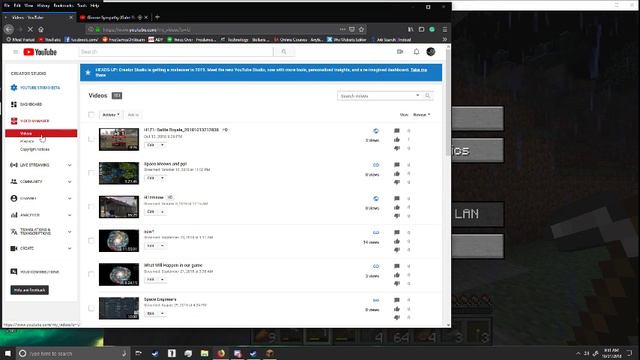Select checkbox for What Will Happen video
Image resolution: width=640 pixels, height=360 pixels.
(x=91, y=274)
